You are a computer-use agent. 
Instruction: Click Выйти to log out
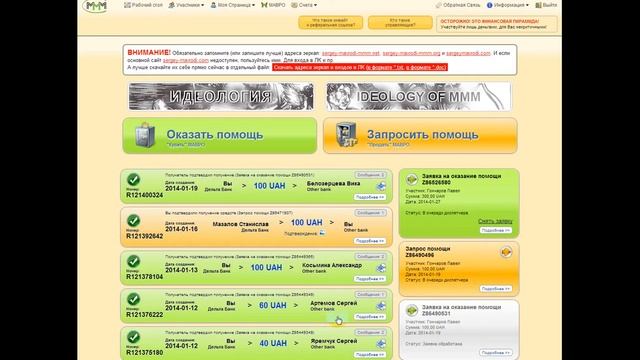tap(546, 5)
